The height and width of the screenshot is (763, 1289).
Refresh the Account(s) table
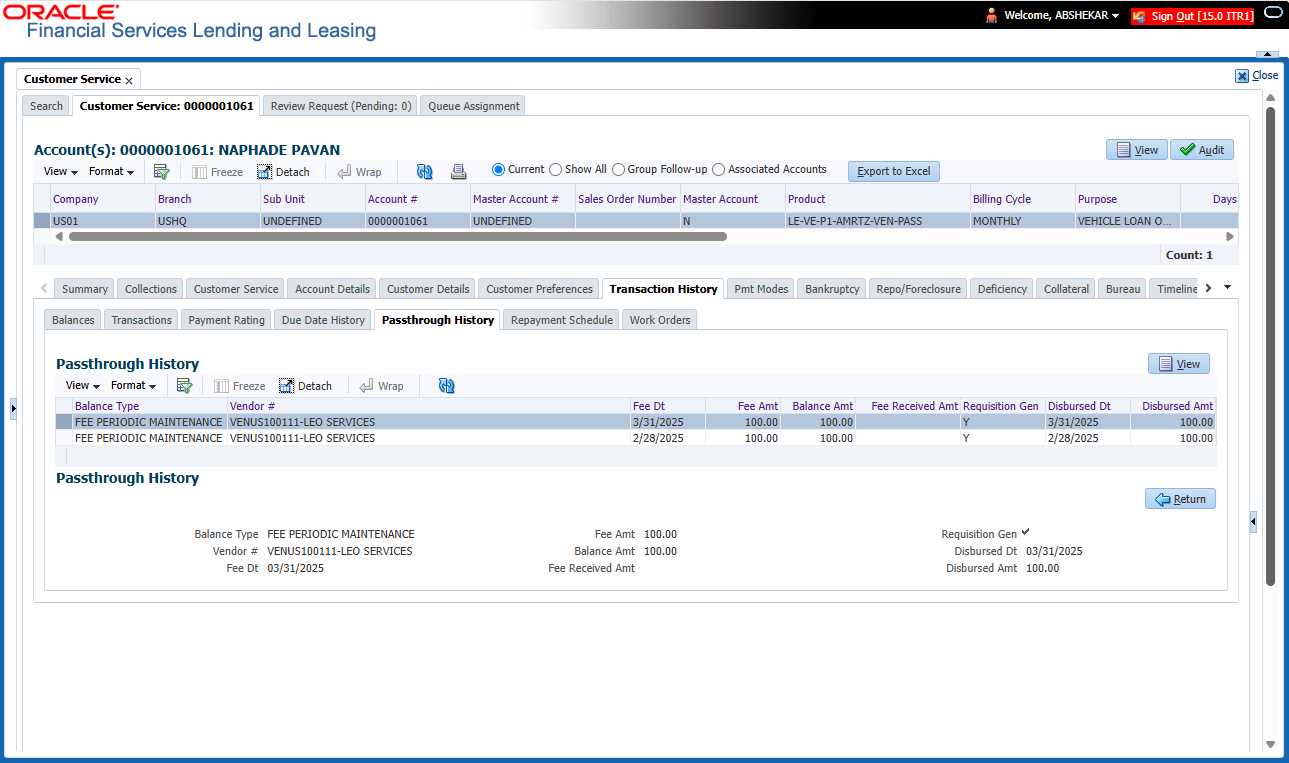(425, 172)
